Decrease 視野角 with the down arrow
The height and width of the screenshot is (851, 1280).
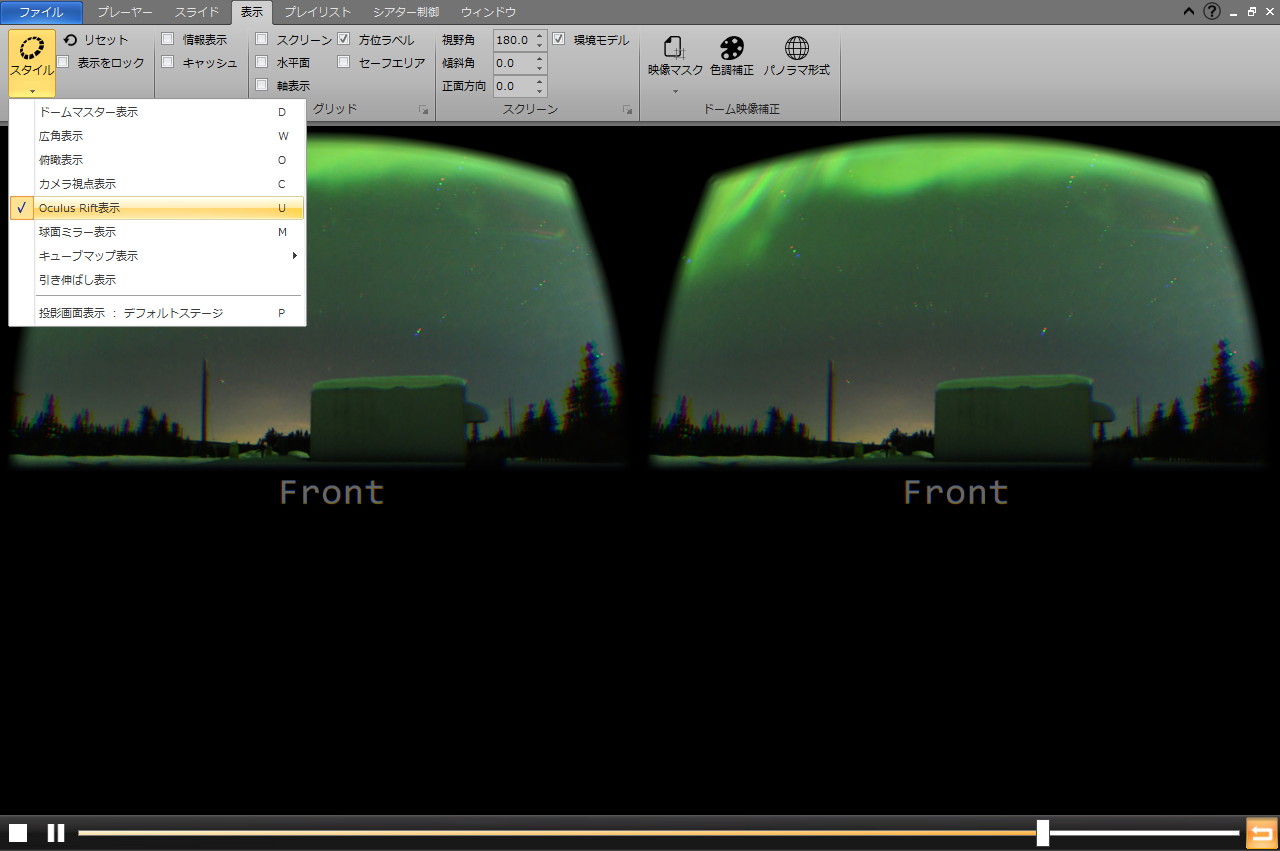(540, 45)
